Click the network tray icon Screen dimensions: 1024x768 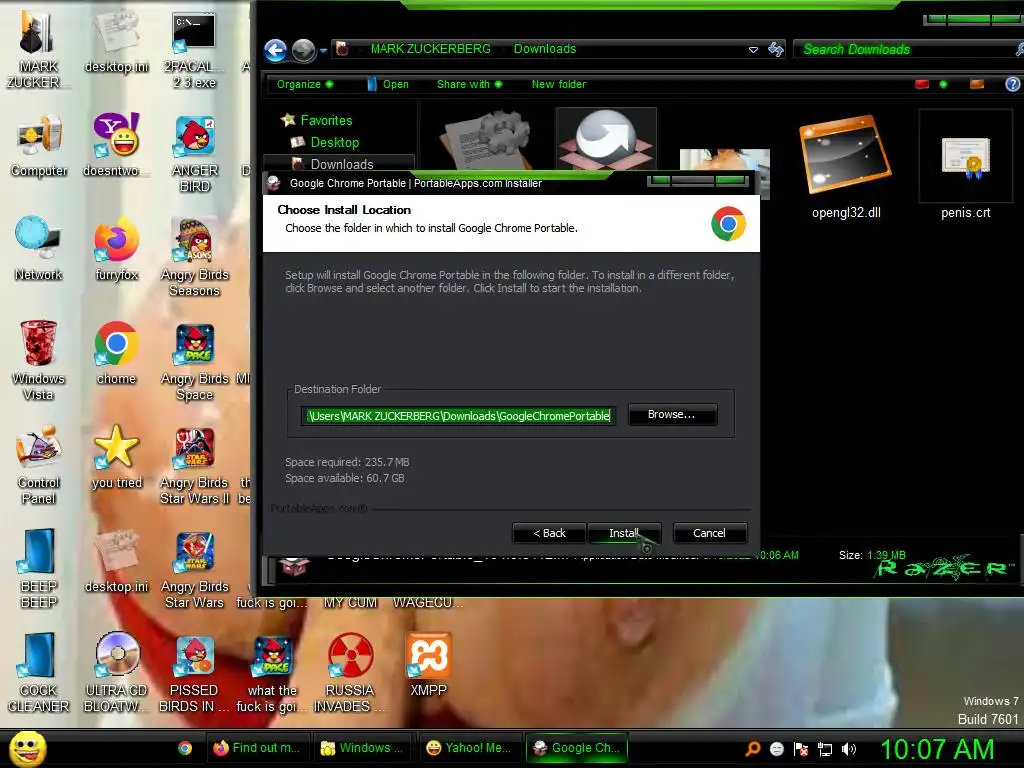[x=825, y=749]
